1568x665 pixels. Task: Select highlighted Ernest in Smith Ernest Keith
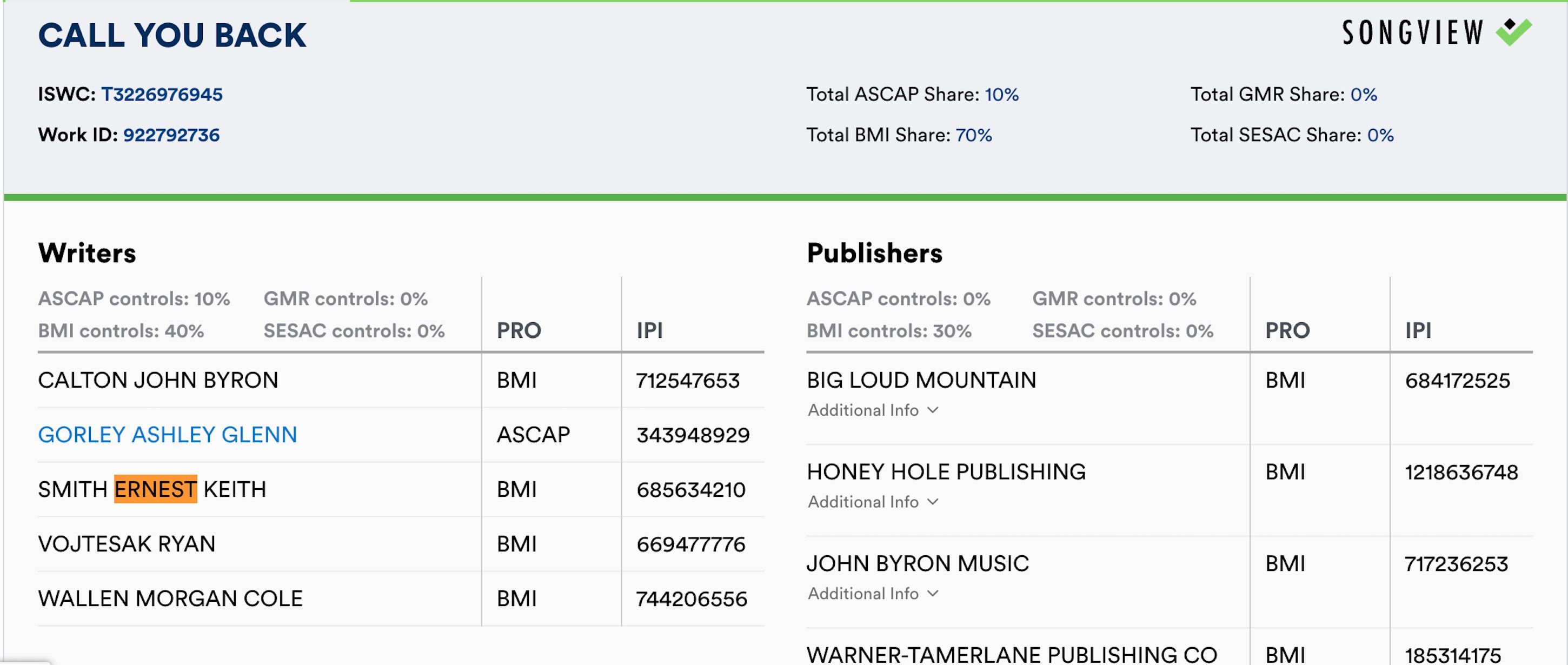pyautogui.click(x=155, y=489)
